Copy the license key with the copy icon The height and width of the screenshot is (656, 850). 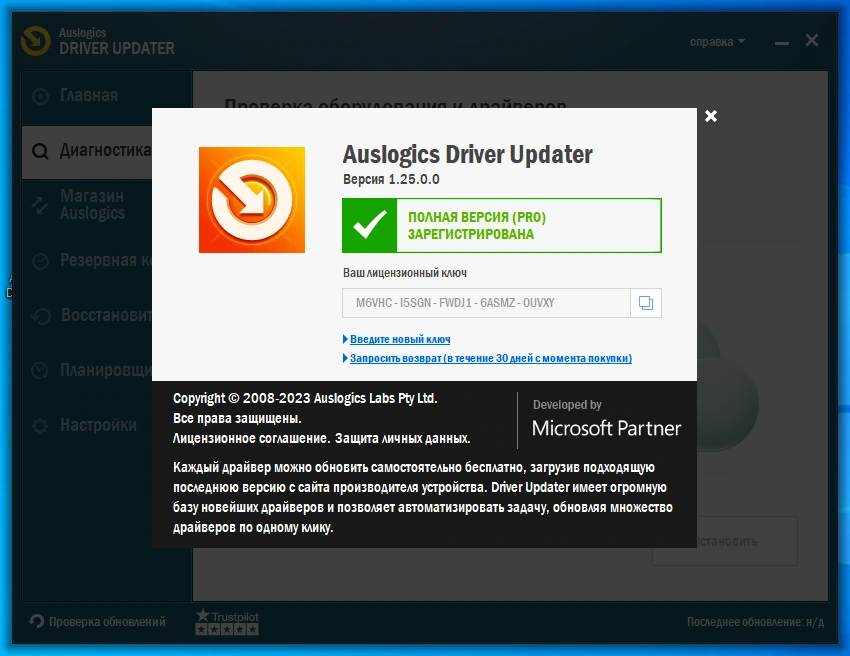point(646,303)
